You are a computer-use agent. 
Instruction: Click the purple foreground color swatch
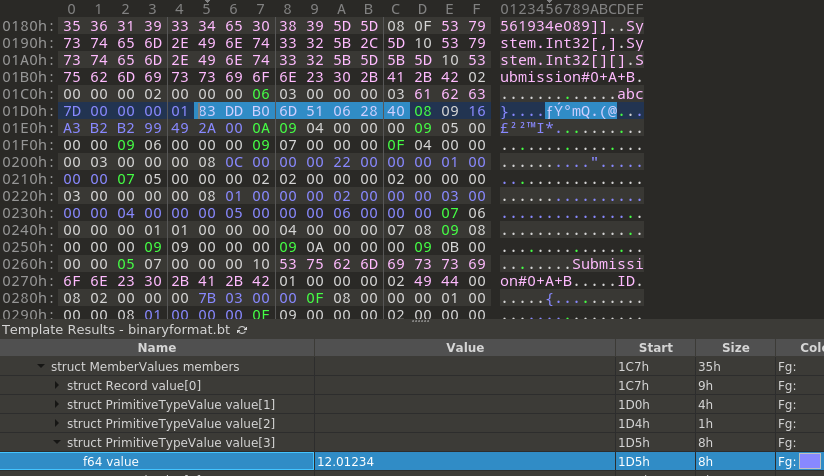[x=810, y=461]
